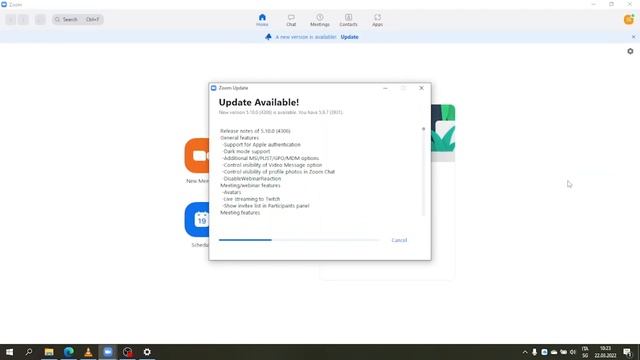Image resolution: width=640 pixels, height=360 pixels.
Task: Open the Windows Start menu
Action: [x=9, y=352]
